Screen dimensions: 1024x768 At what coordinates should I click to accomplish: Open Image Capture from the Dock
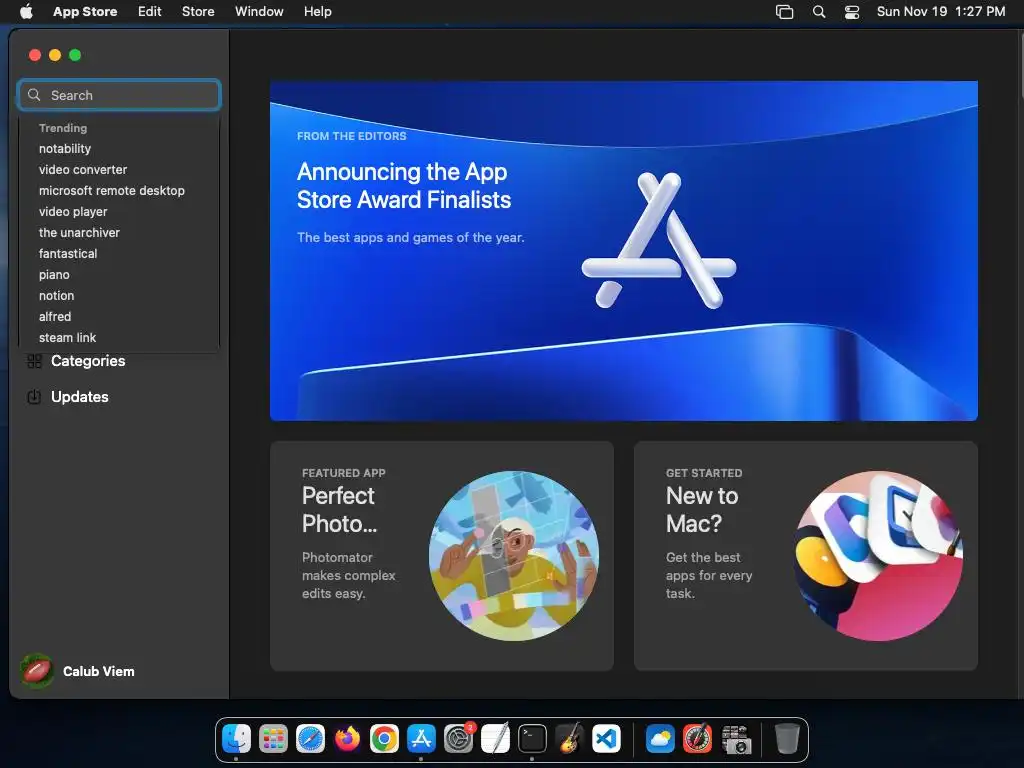(737, 739)
